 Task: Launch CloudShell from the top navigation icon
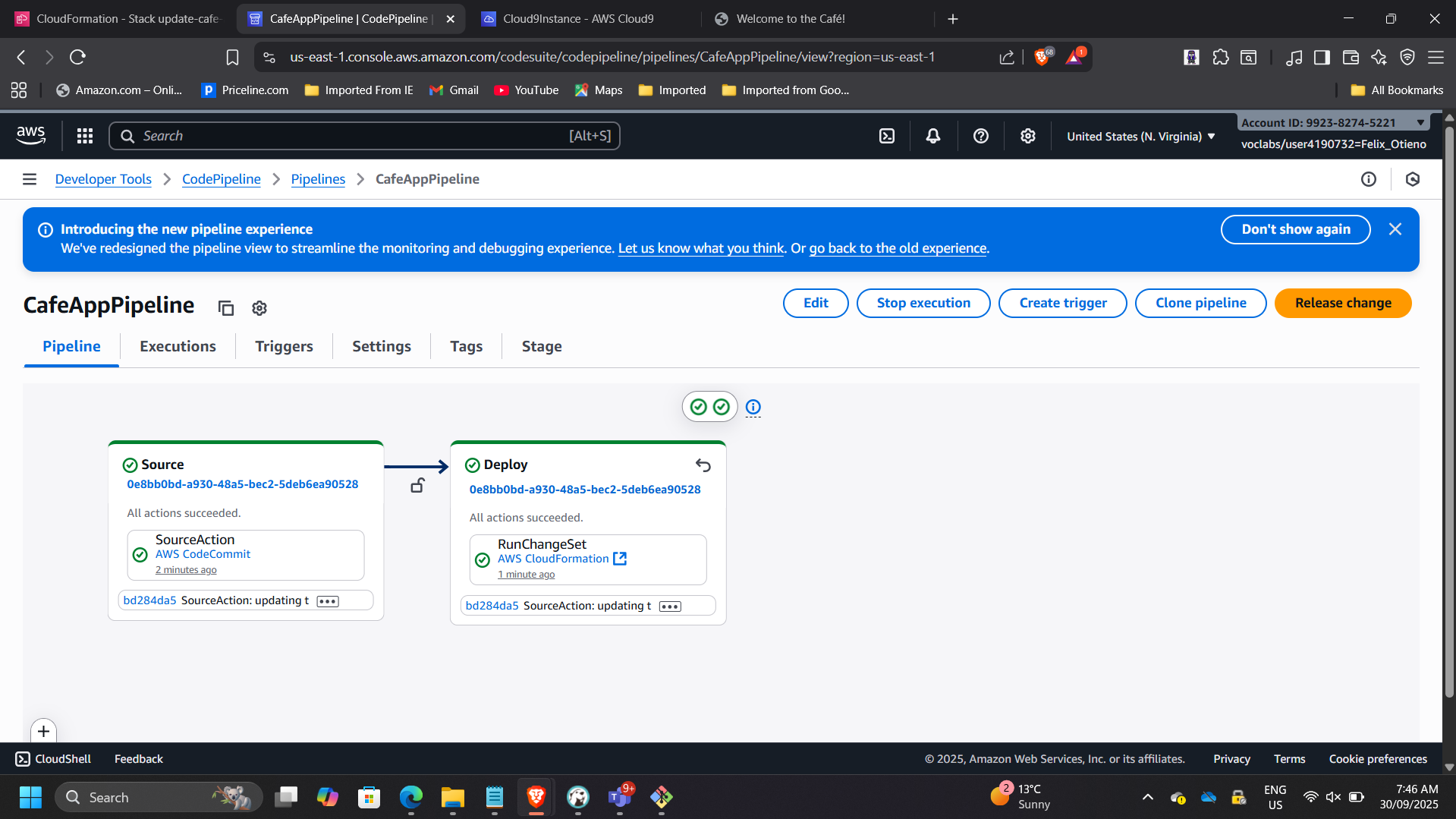tap(886, 136)
